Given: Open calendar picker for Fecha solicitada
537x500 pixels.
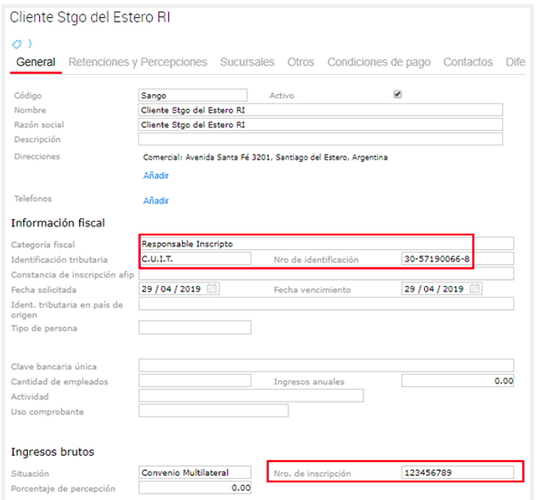Looking at the screenshot, I should pos(212,289).
